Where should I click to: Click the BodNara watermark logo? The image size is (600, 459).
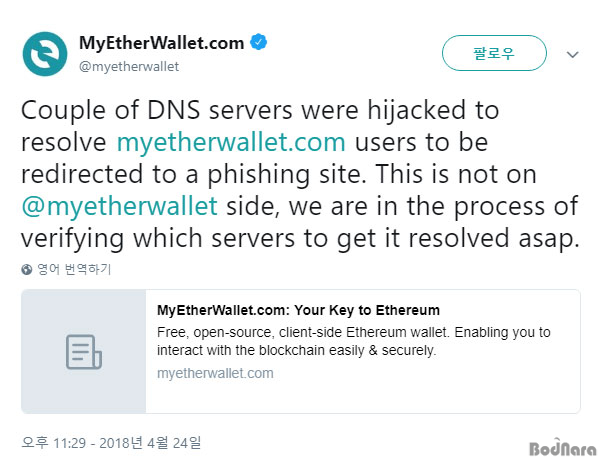[562, 447]
